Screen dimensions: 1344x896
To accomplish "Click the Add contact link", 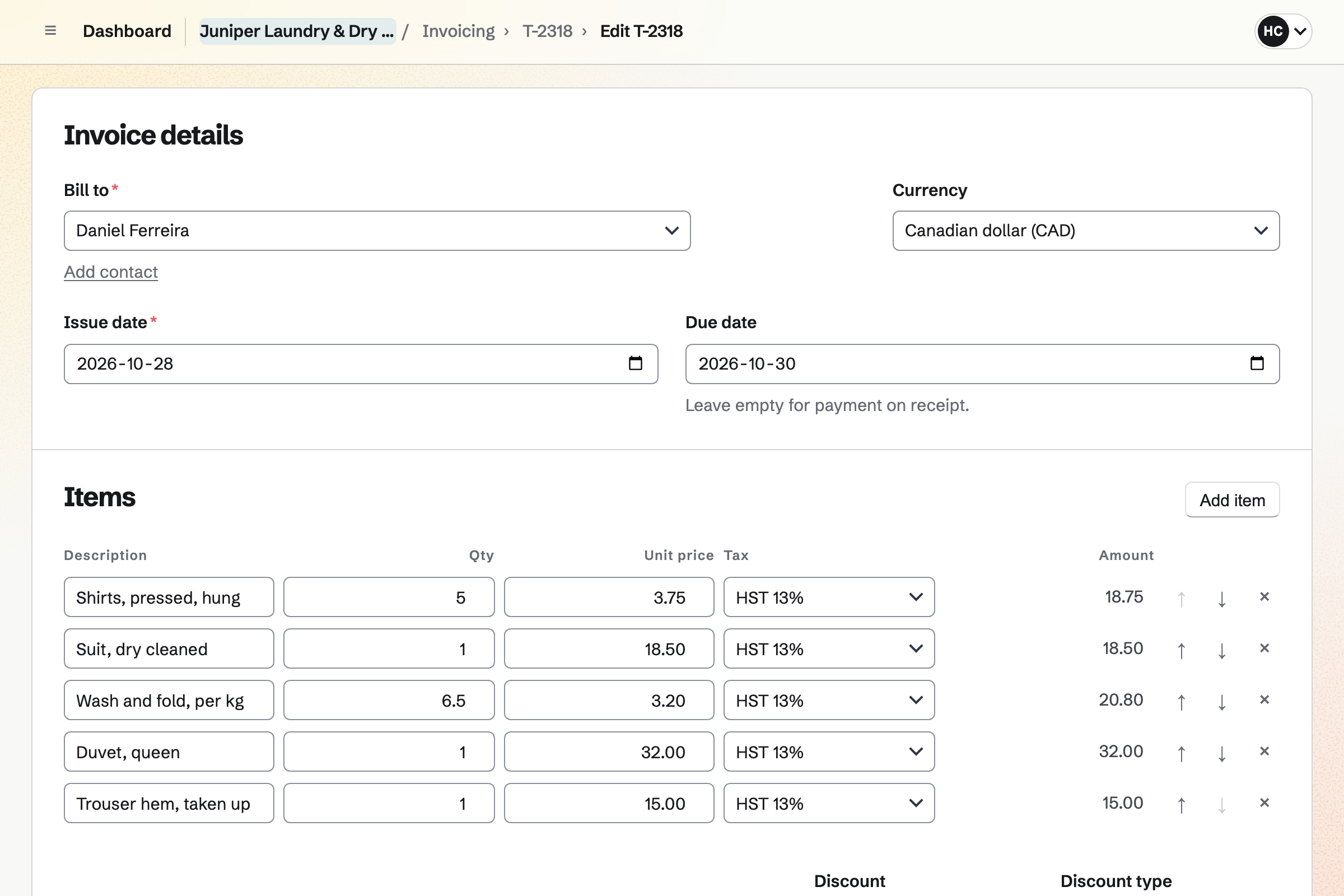I will click(x=111, y=272).
